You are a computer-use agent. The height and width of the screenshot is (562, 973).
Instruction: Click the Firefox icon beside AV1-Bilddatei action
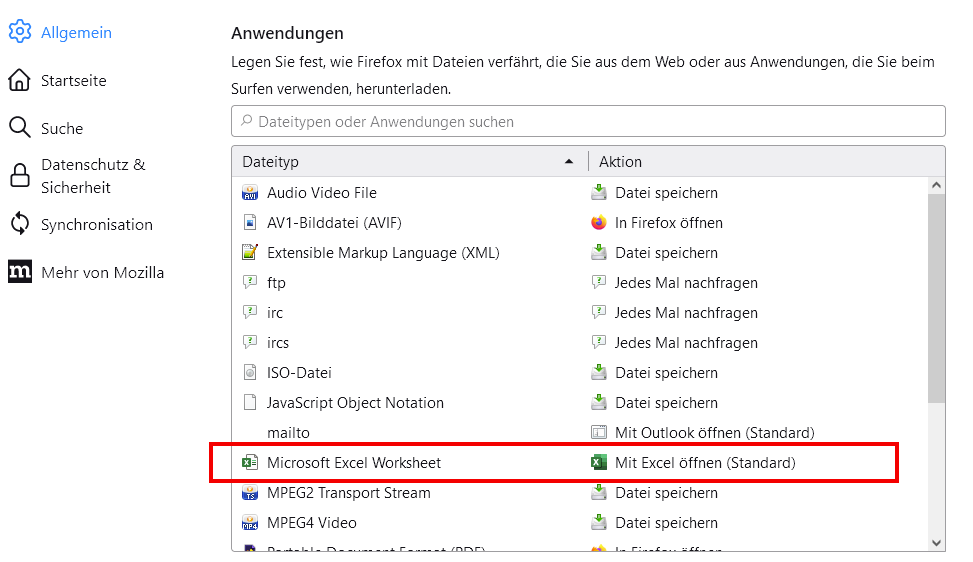point(599,223)
